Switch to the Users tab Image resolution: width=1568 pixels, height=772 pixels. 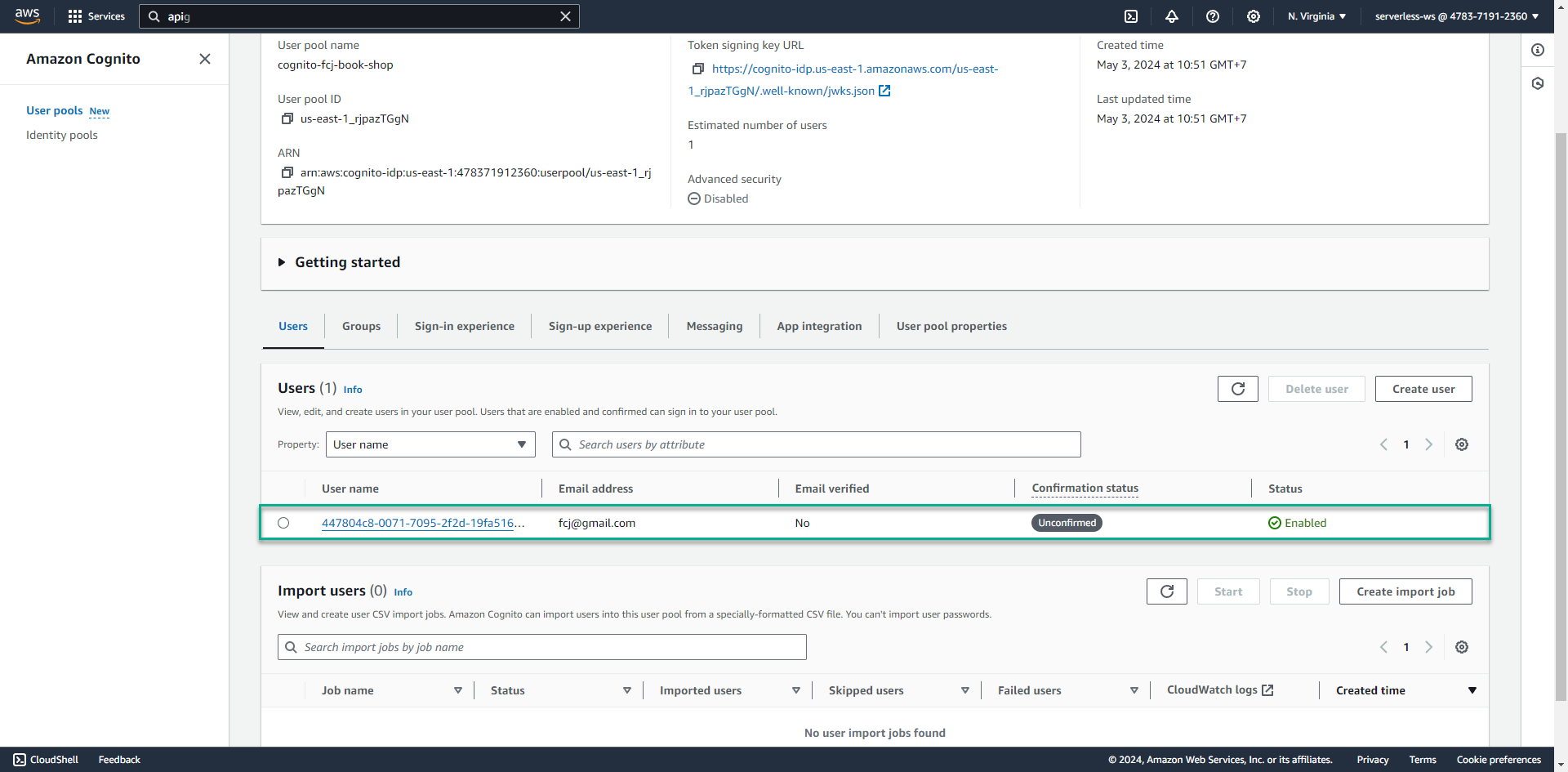point(293,326)
